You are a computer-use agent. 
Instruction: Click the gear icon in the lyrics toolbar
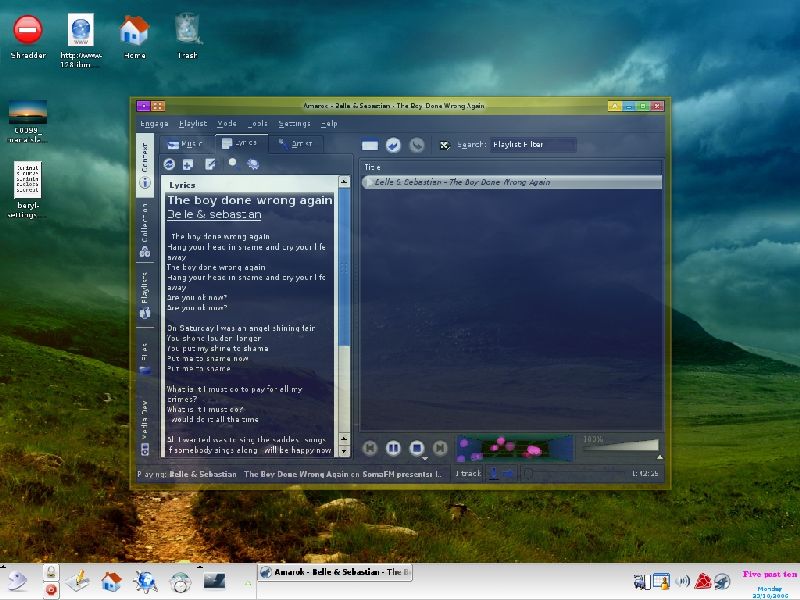click(253, 164)
